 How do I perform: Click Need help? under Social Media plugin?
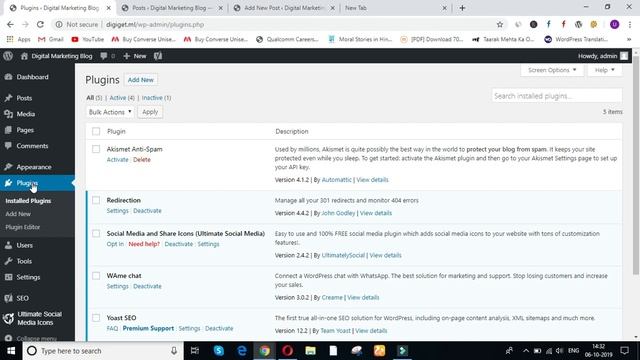tap(144, 244)
